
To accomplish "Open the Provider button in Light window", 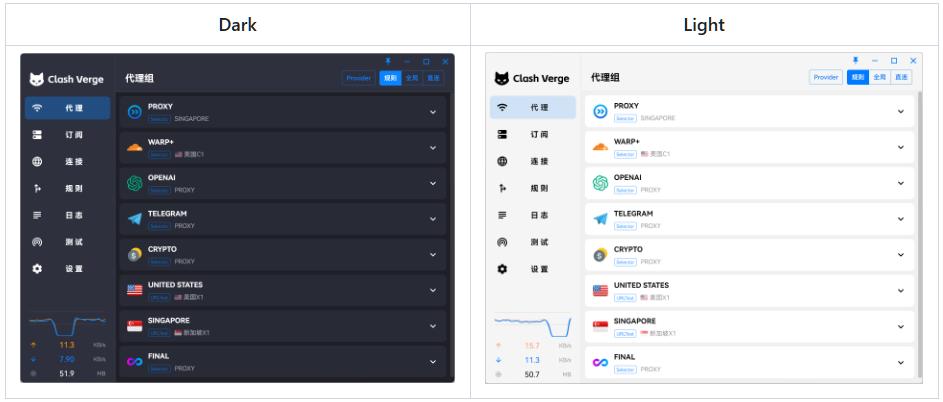I will pos(826,77).
